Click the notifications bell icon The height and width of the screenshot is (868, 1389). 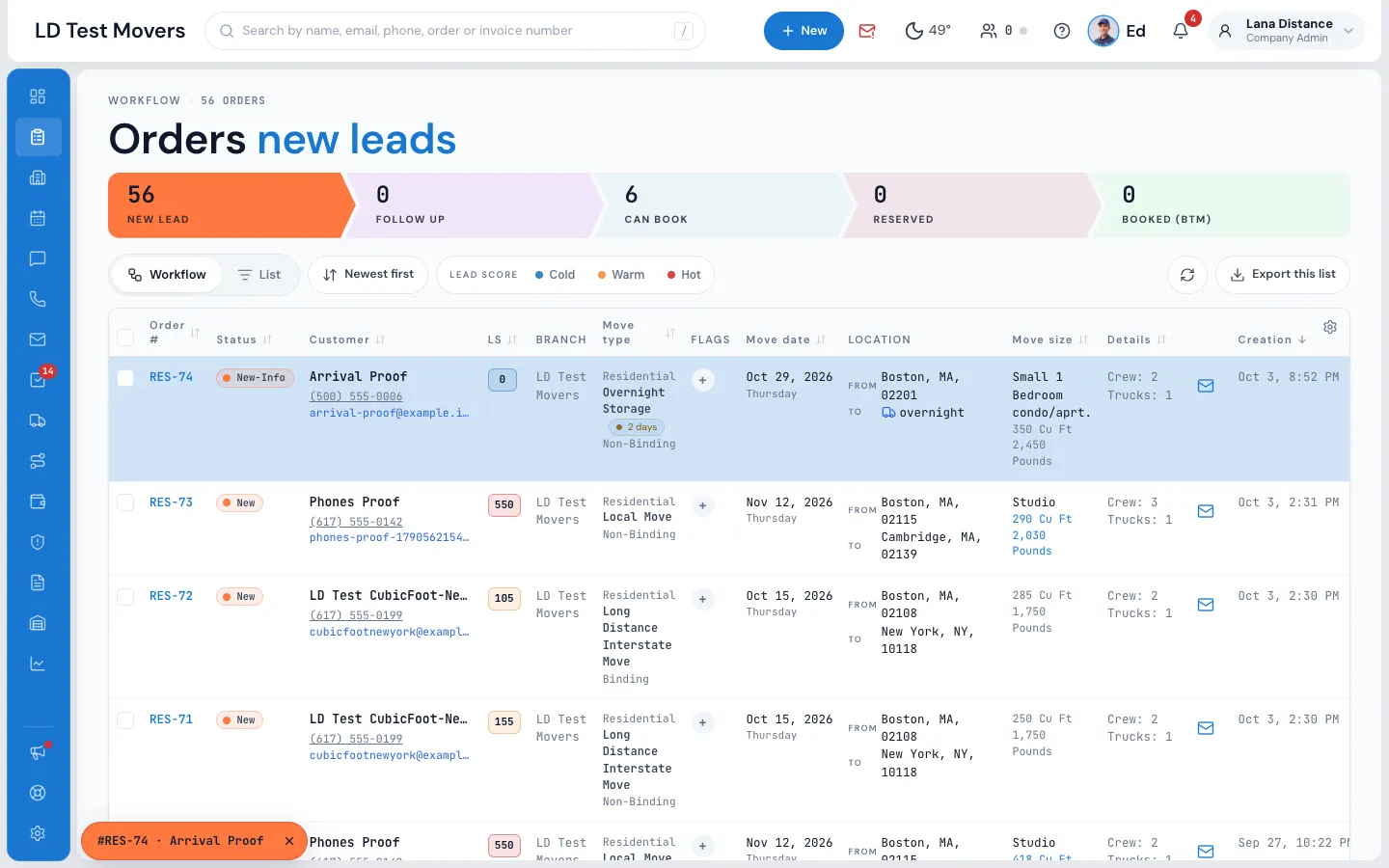click(1181, 31)
